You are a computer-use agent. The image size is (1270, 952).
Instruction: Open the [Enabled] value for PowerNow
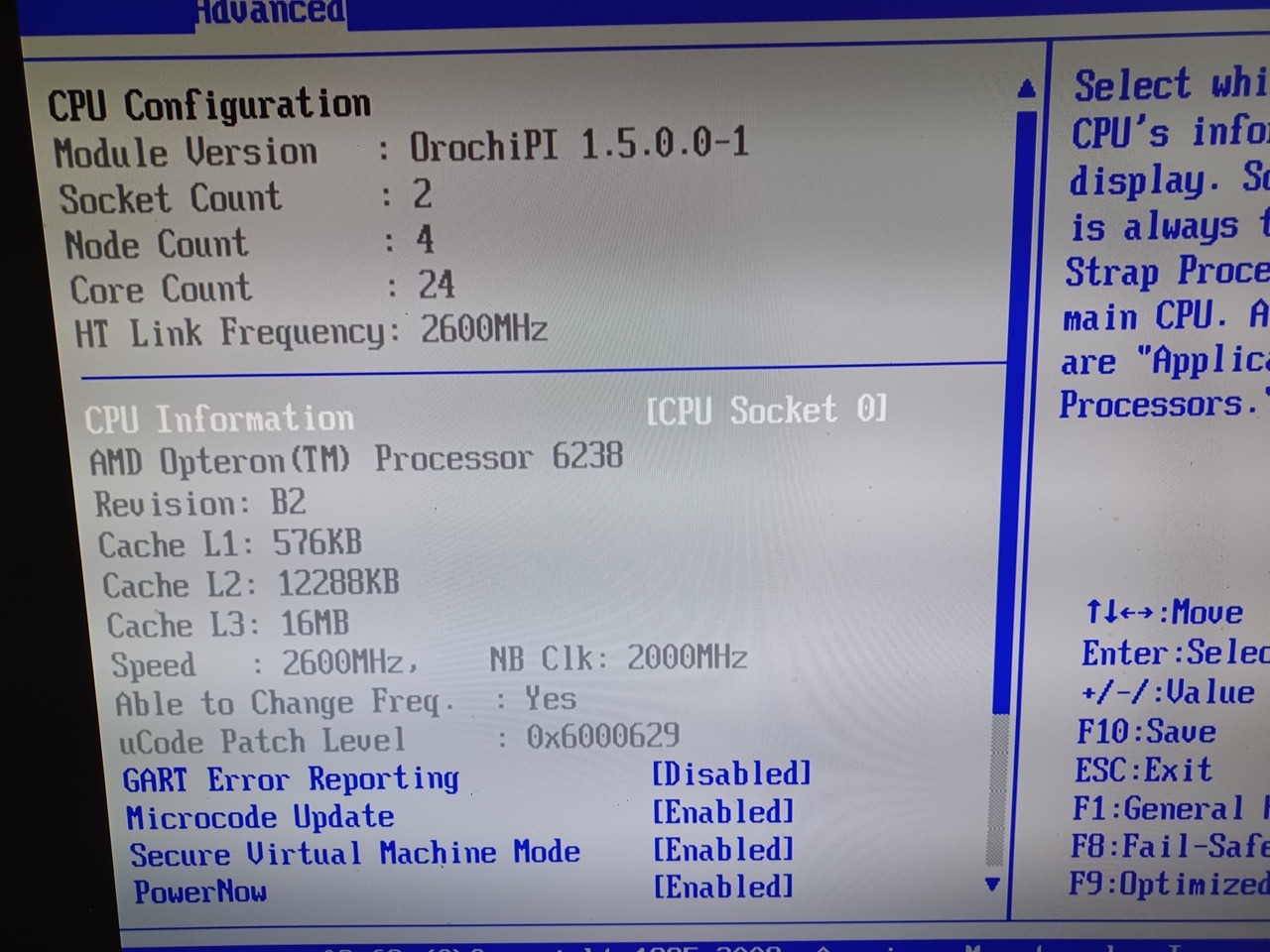click(x=723, y=886)
